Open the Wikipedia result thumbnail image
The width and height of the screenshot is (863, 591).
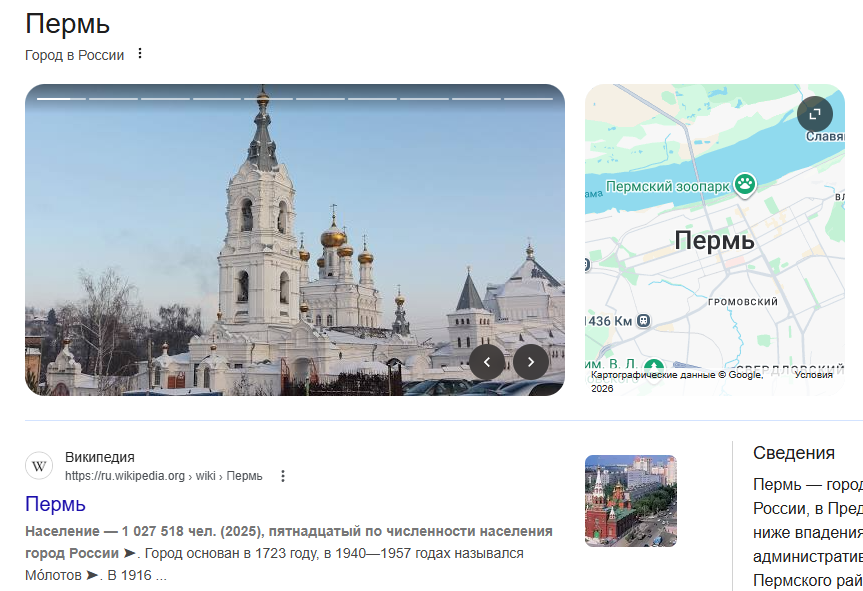tap(630, 501)
